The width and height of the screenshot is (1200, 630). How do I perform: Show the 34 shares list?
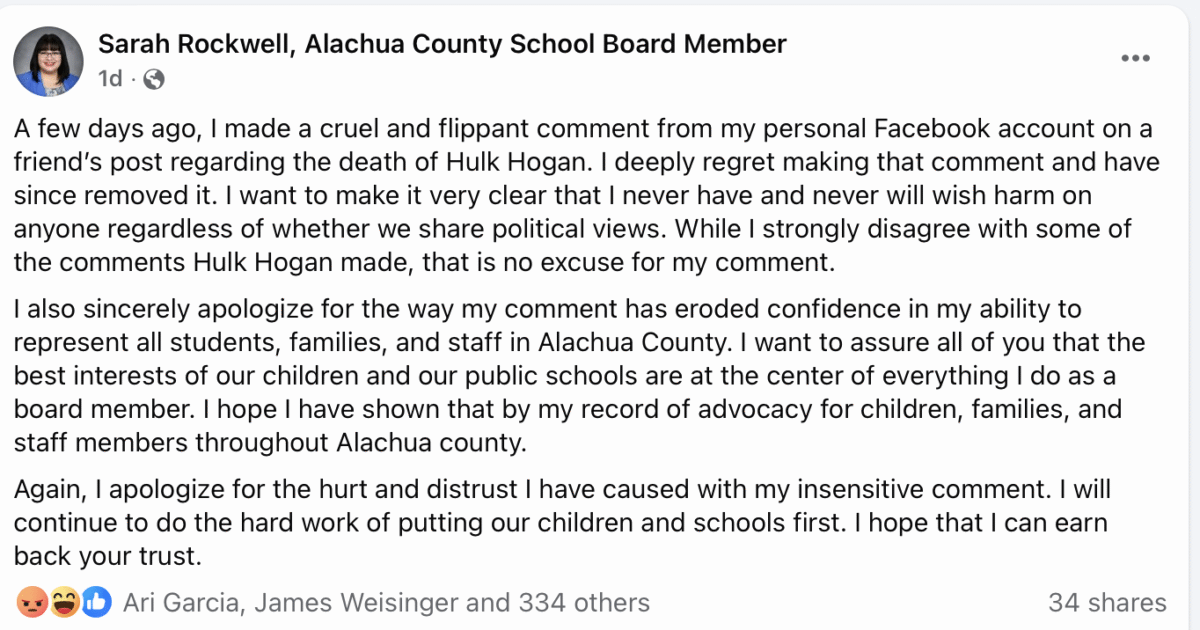pyautogui.click(x=1107, y=603)
